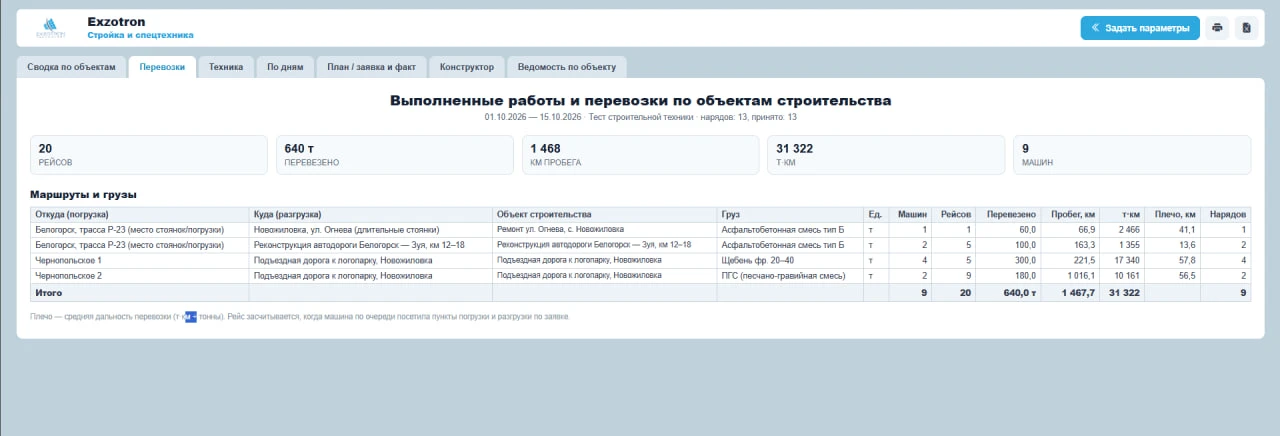Click the Итого row label
1280x436 pixels.
click(140, 292)
